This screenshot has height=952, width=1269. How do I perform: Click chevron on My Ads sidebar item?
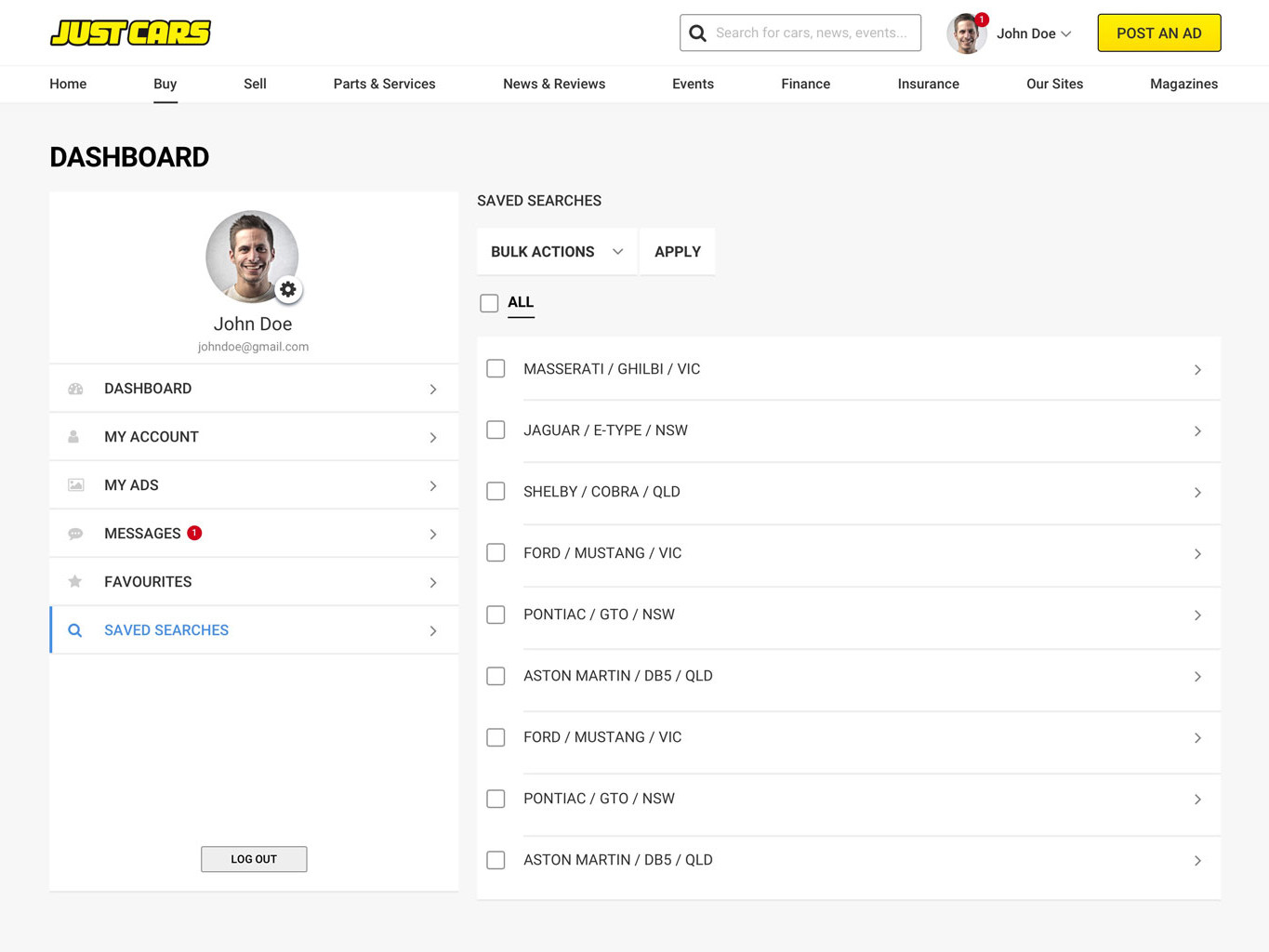[433, 486]
